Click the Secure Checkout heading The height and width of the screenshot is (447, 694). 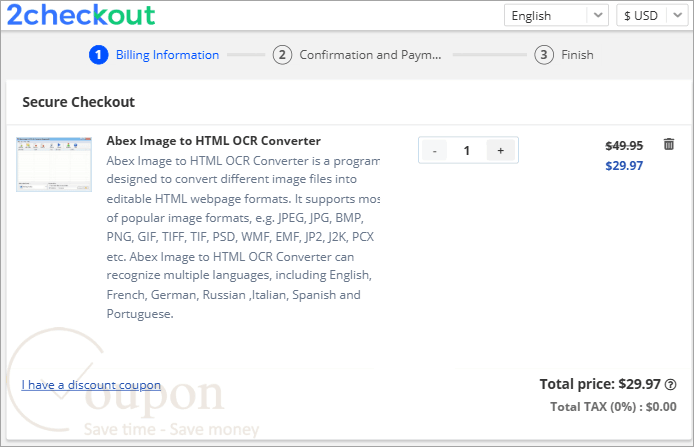[x=78, y=102]
